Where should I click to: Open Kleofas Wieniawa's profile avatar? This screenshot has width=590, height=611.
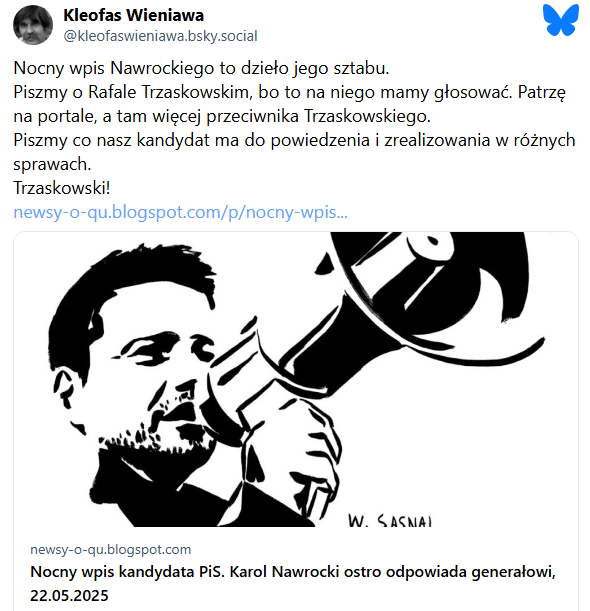33,25
